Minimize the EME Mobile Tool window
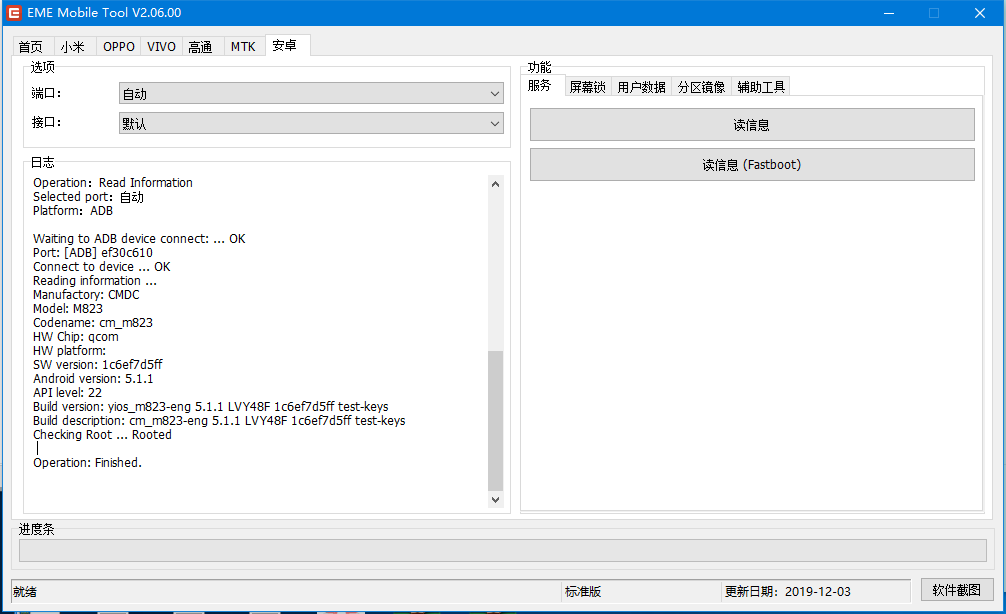Screen dimensions: 1006x614 [889, 13]
